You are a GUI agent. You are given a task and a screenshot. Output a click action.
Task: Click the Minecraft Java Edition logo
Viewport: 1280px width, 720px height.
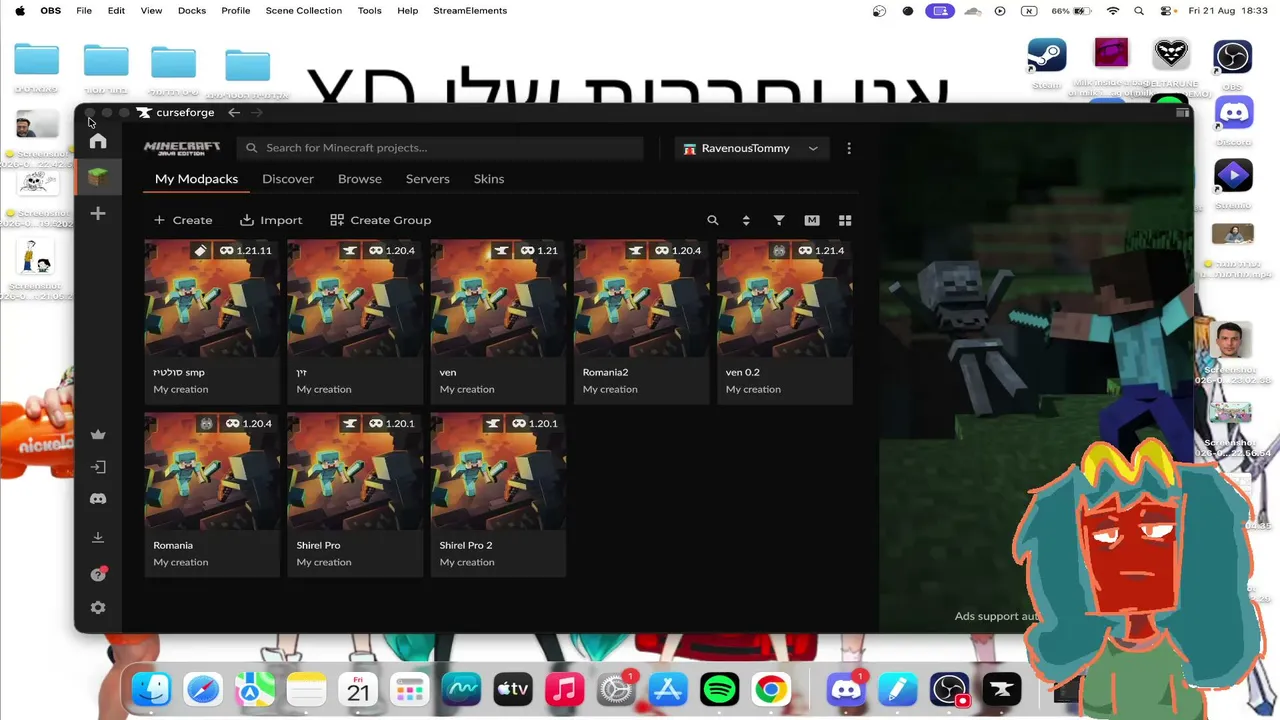[x=182, y=148]
